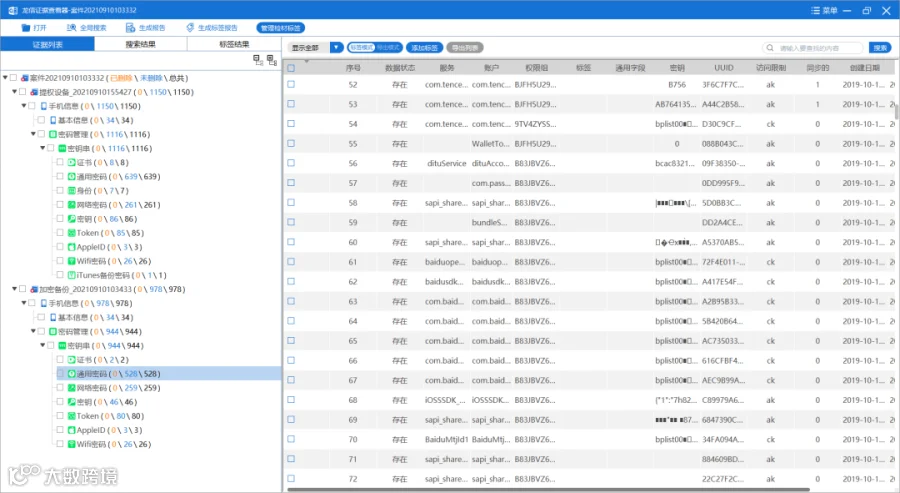Switch to the 搜索结果 tab

point(141,44)
